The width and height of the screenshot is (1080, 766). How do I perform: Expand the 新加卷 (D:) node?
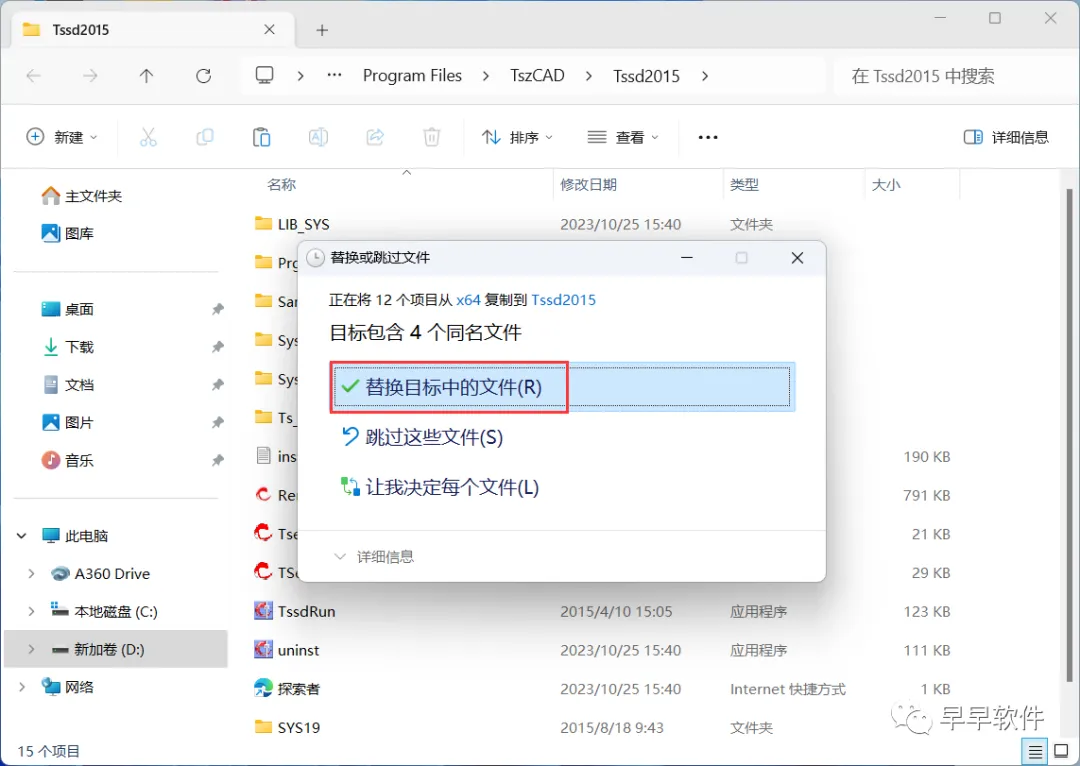tap(31, 649)
